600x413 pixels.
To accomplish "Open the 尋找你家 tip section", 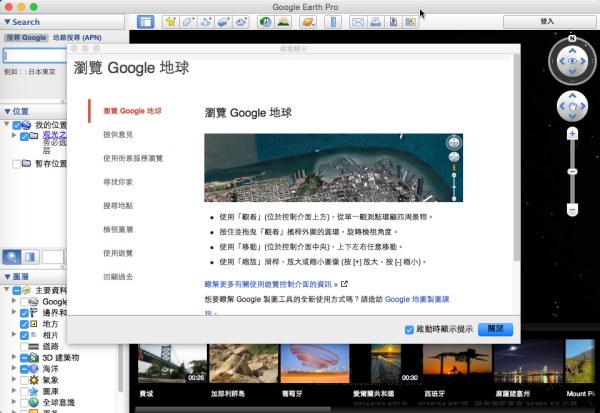I will coord(118,181).
